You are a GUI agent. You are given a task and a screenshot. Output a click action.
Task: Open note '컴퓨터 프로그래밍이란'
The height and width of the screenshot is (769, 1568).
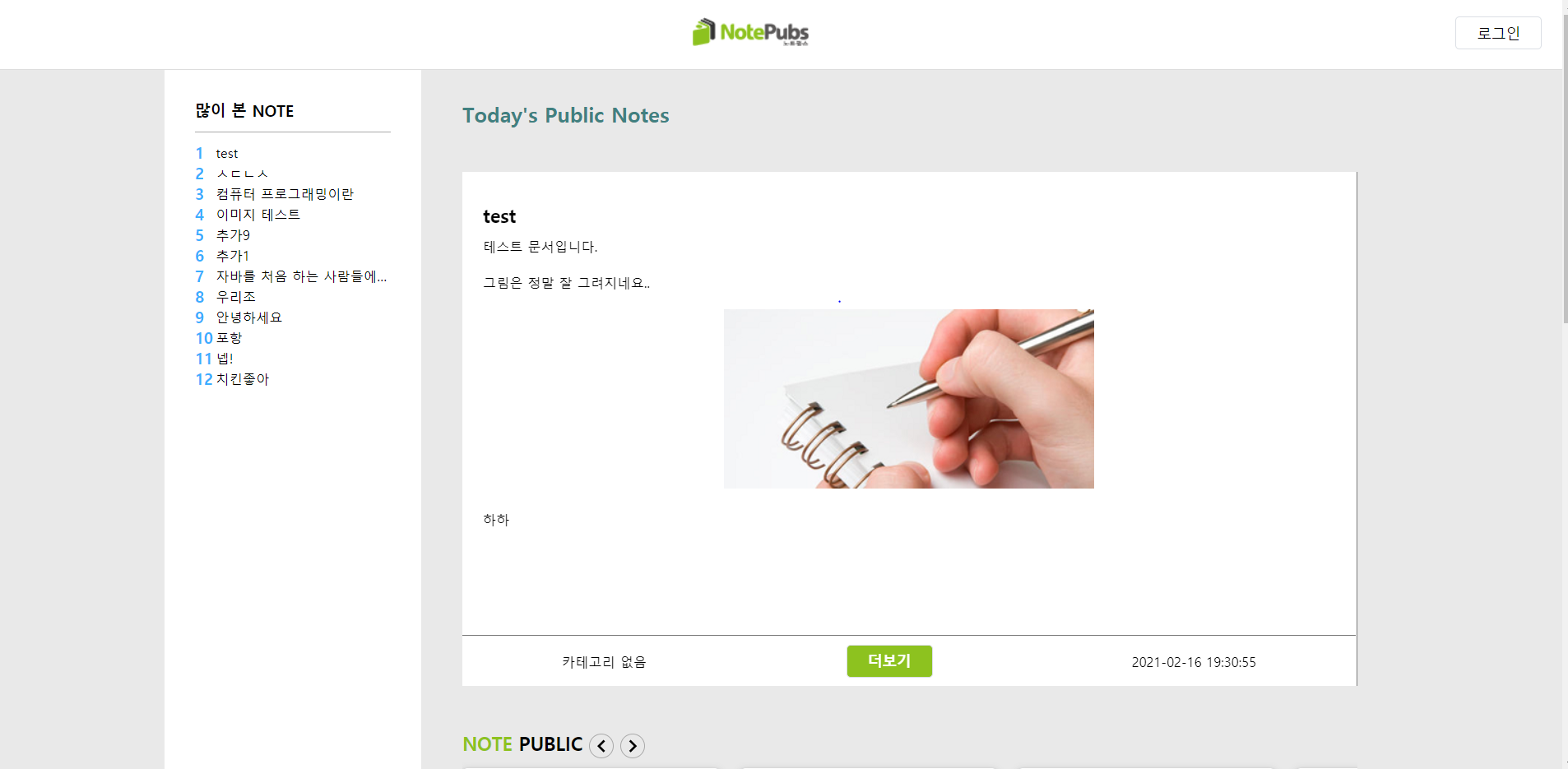[x=285, y=194]
